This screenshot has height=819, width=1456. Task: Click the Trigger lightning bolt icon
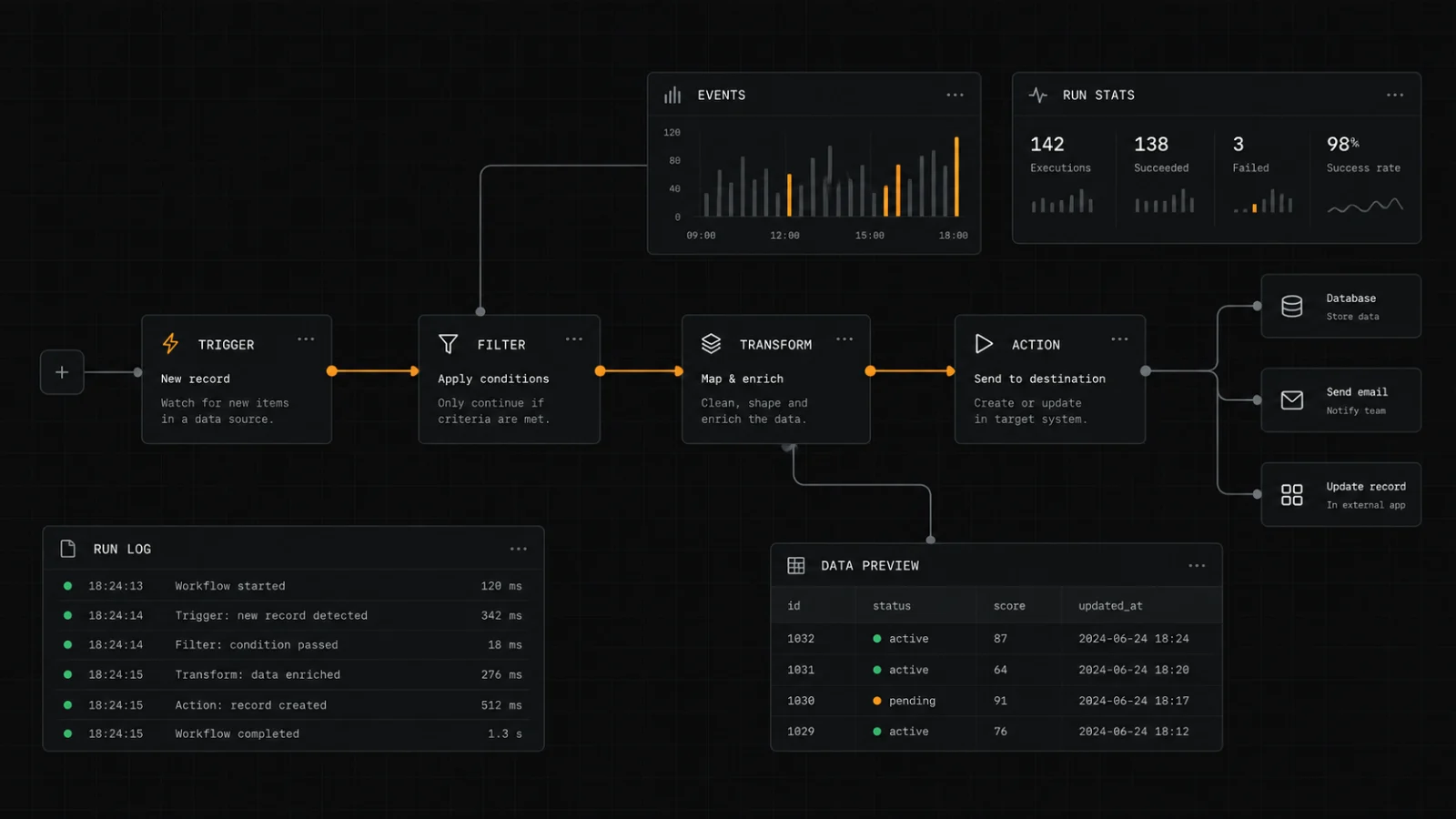(170, 344)
